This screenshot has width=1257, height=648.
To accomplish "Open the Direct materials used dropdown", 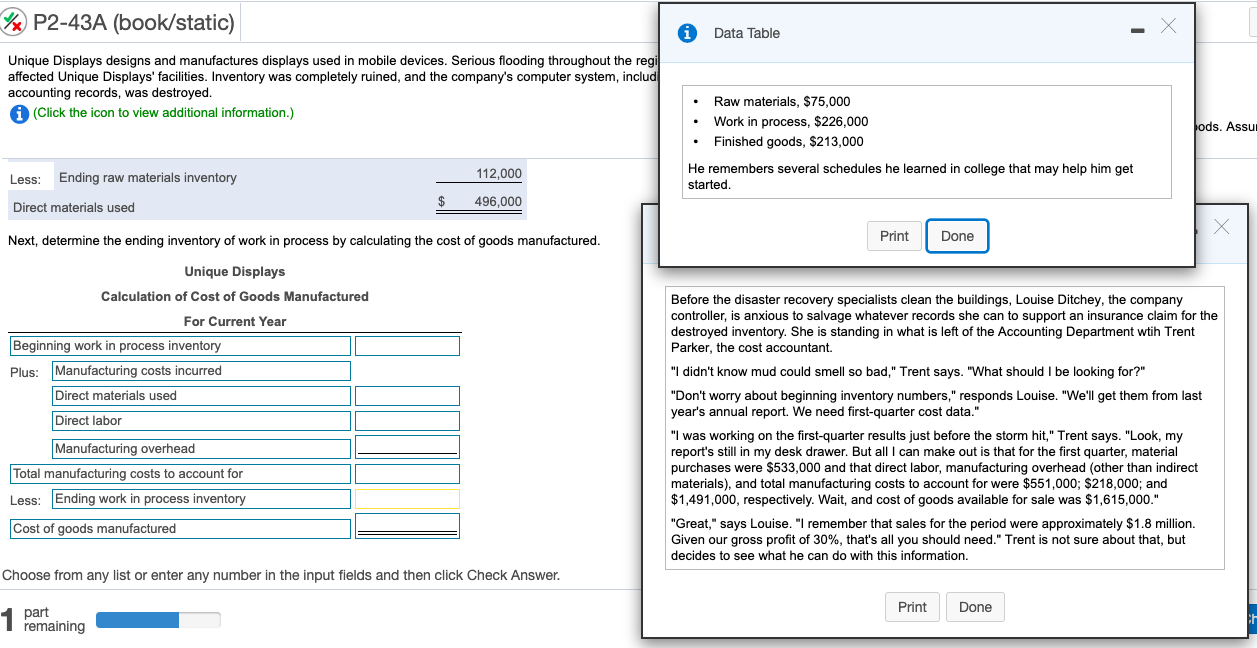I will tap(202, 396).
